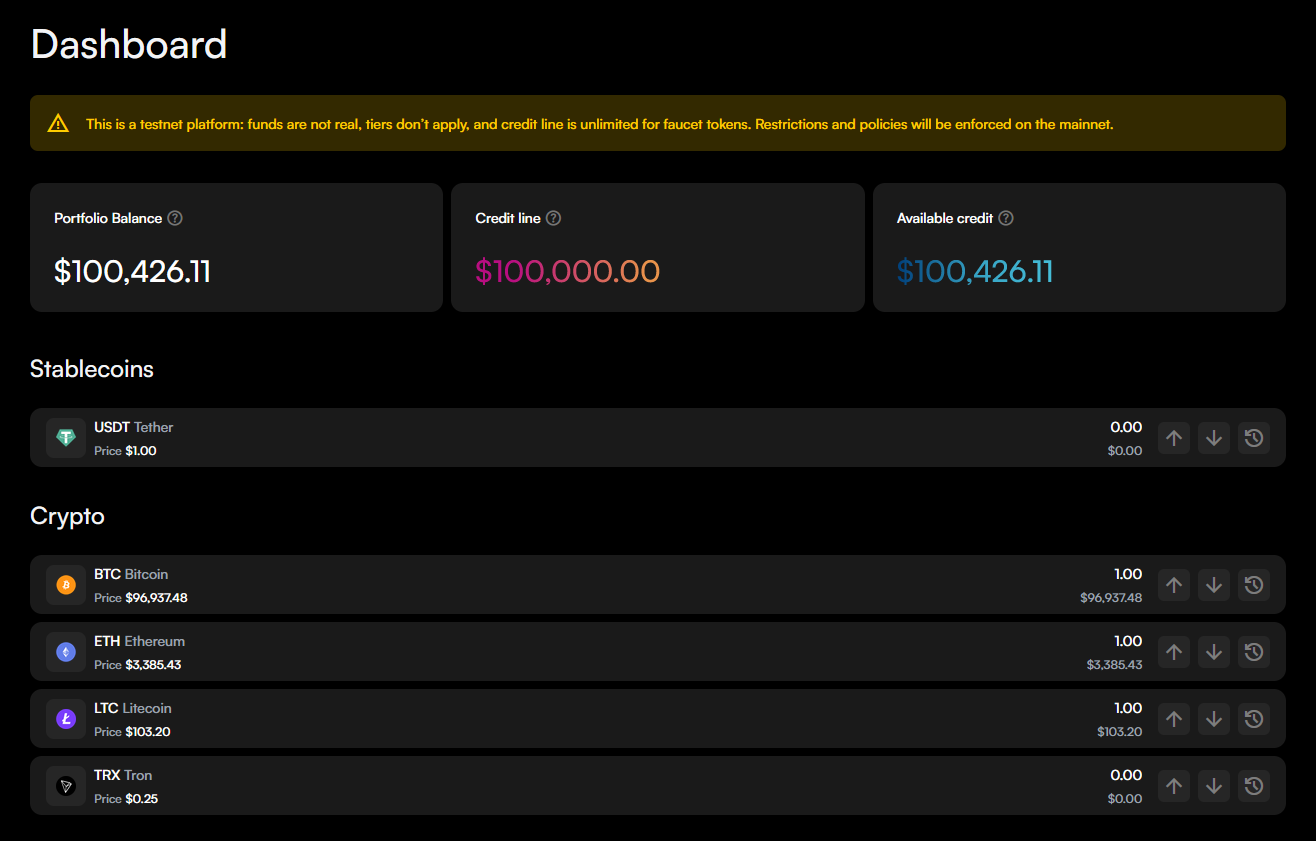This screenshot has width=1316, height=841.
Task: Click the up arrow in Litecoin row
Action: (x=1174, y=719)
